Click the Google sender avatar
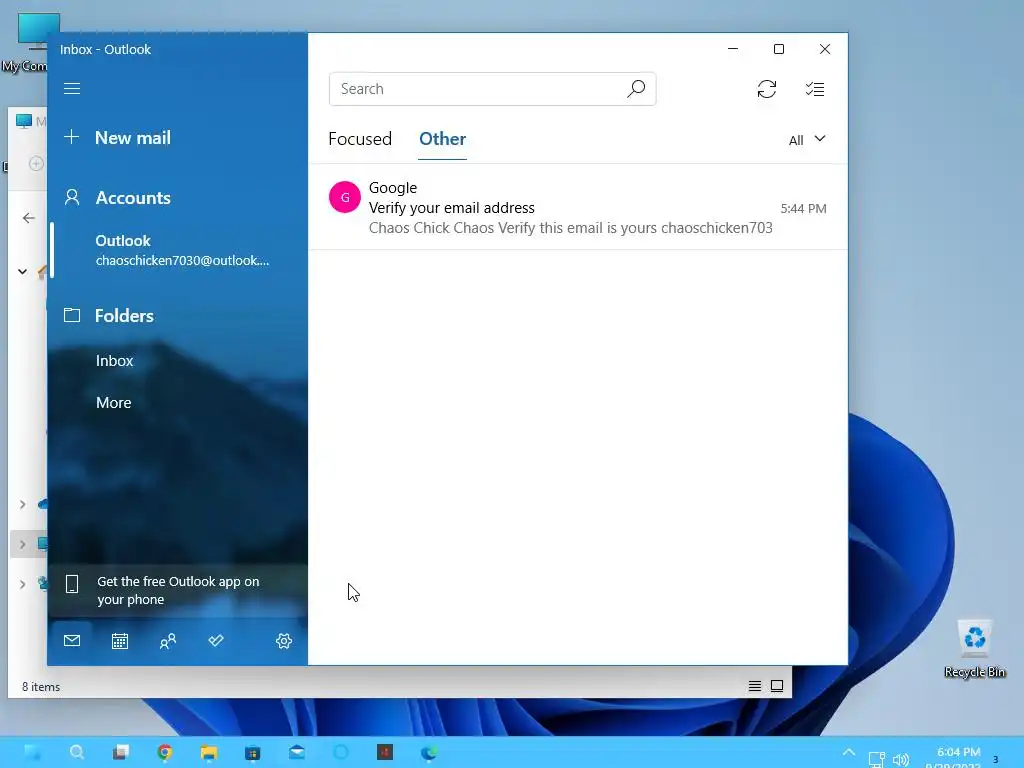 pos(345,197)
